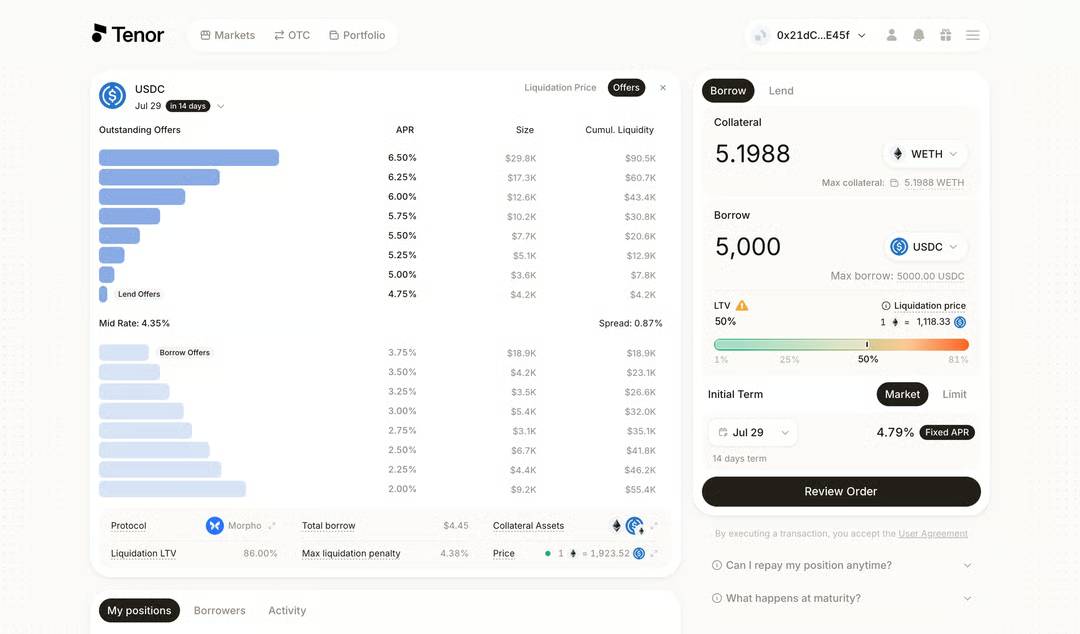Select Market order type
Image resolution: width=1080 pixels, height=634 pixels.
click(x=902, y=394)
